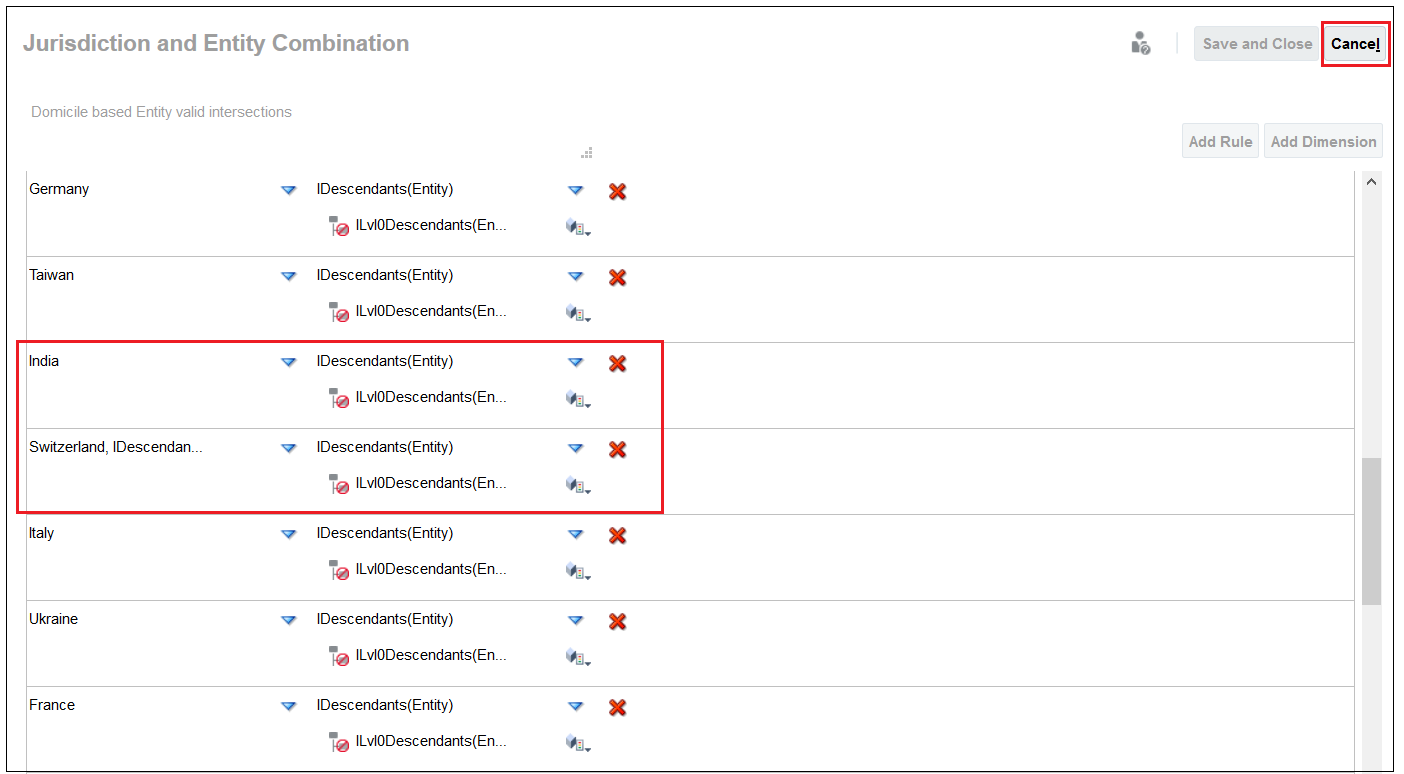Click ILvl0Descendants(En... in the Taiwan row
The width and height of the screenshot is (1404, 774).
pyautogui.click(x=431, y=311)
